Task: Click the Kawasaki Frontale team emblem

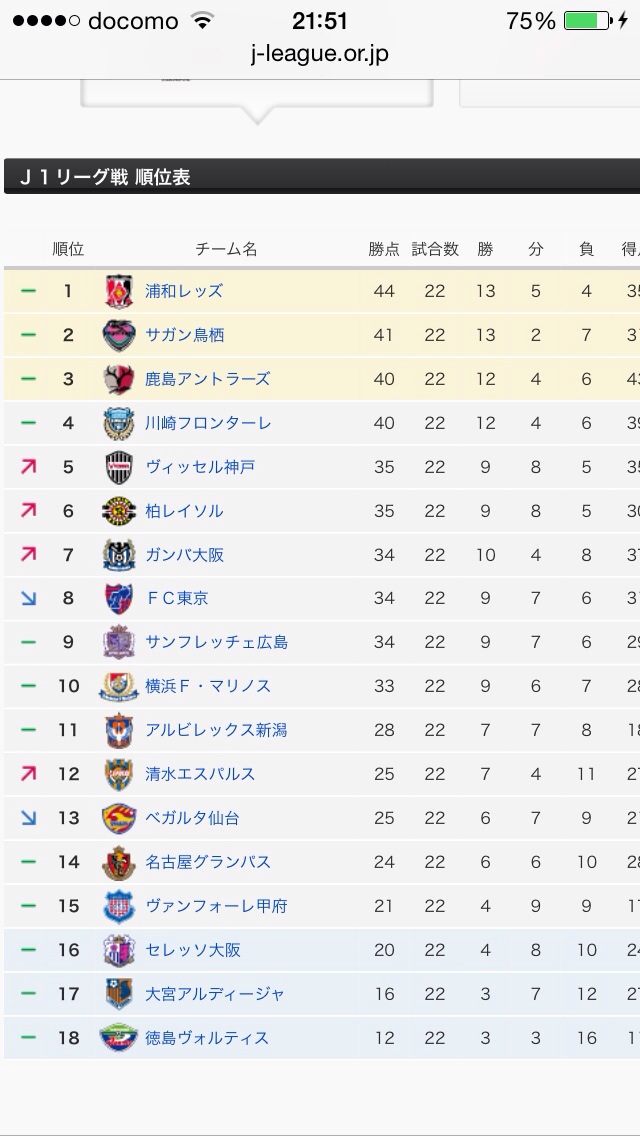Action: [119, 423]
